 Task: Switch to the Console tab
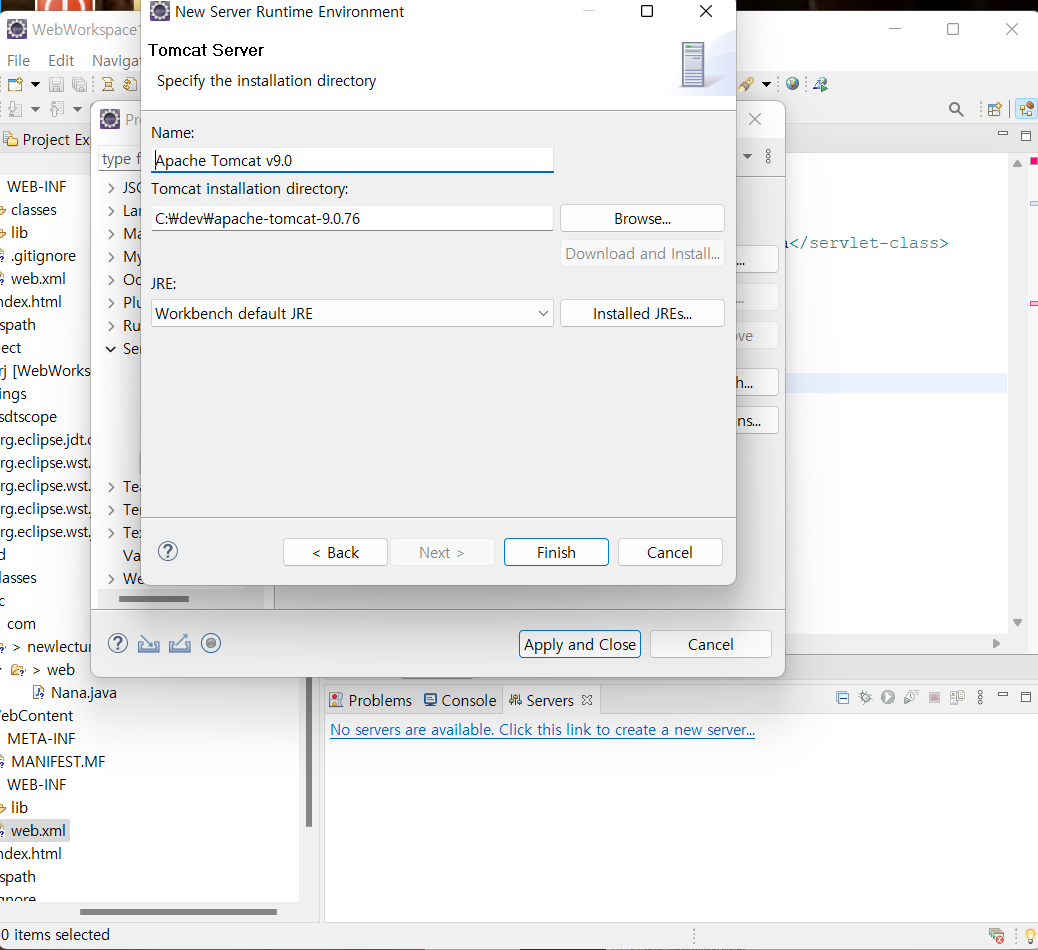point(461,700)
